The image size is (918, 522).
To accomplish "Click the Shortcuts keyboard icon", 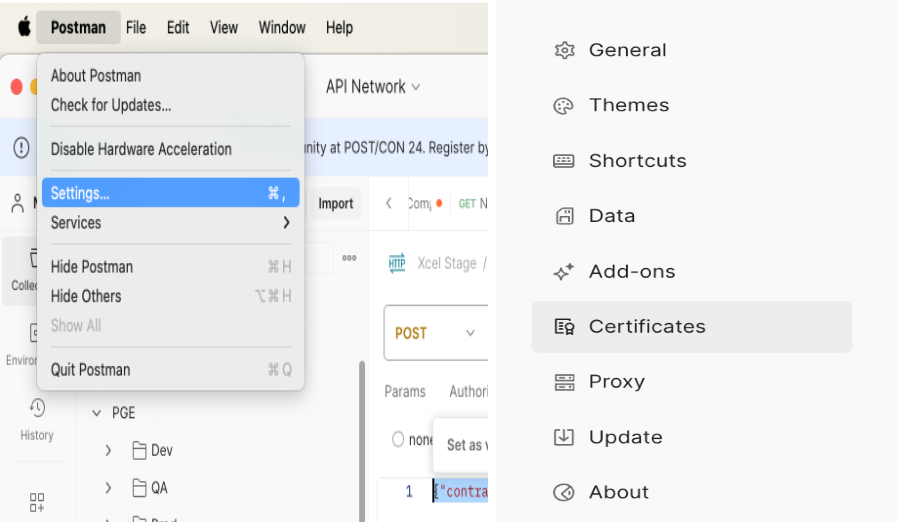I will [564, 161].
